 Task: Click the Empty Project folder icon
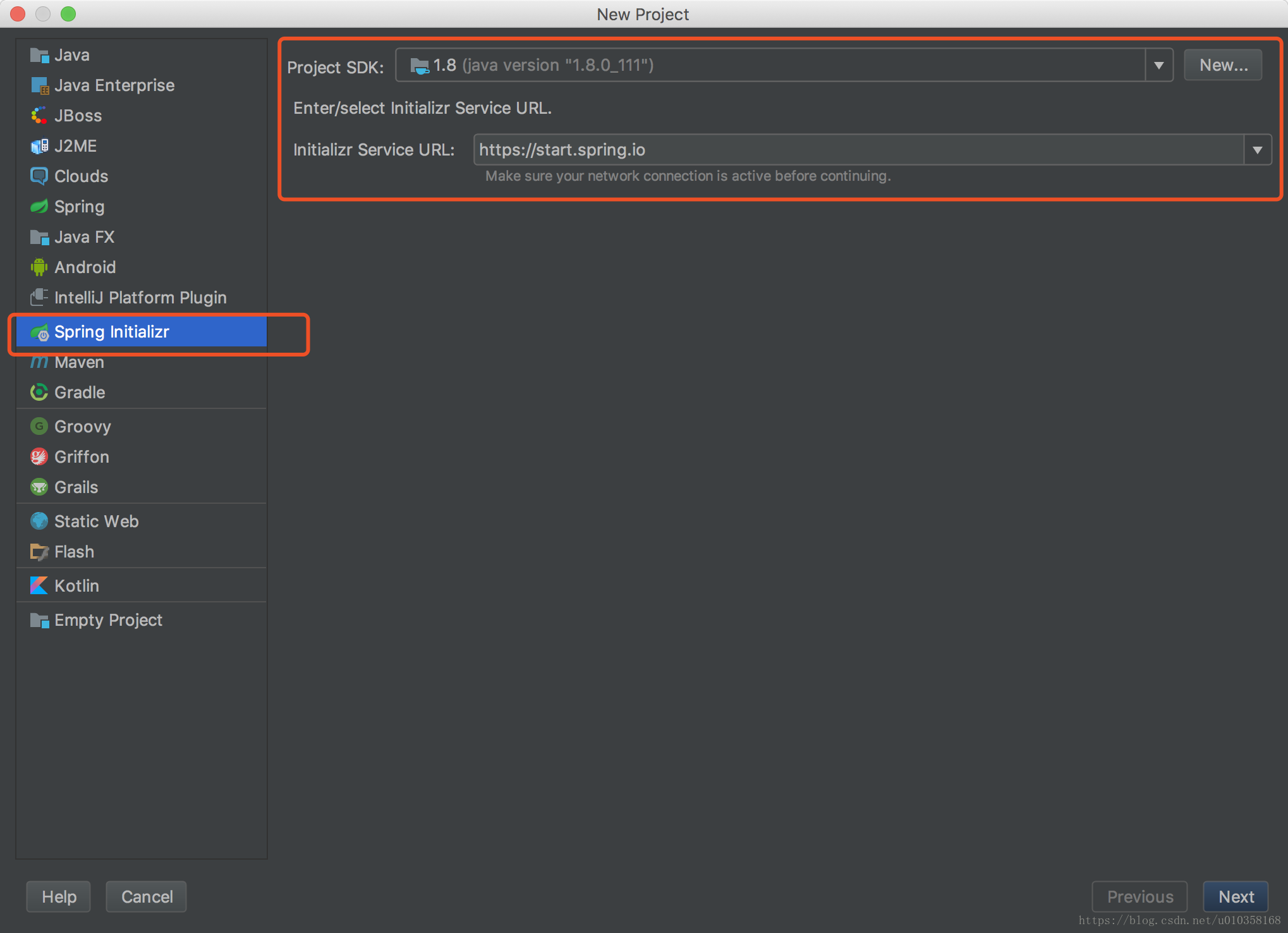(x=39, y=620)
